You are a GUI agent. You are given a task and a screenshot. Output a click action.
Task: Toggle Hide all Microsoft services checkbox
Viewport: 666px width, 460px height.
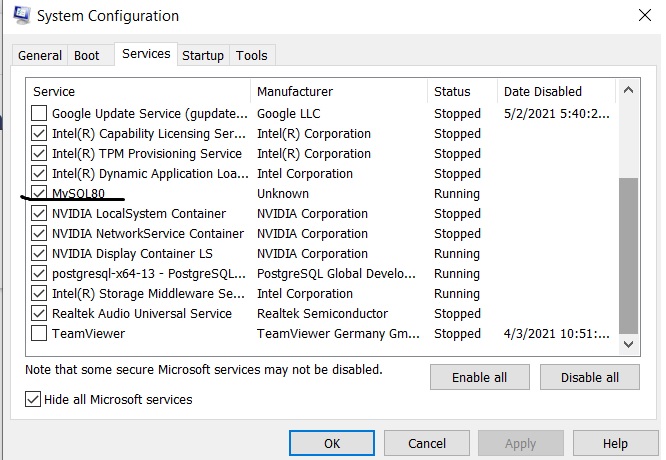(33, 399)
